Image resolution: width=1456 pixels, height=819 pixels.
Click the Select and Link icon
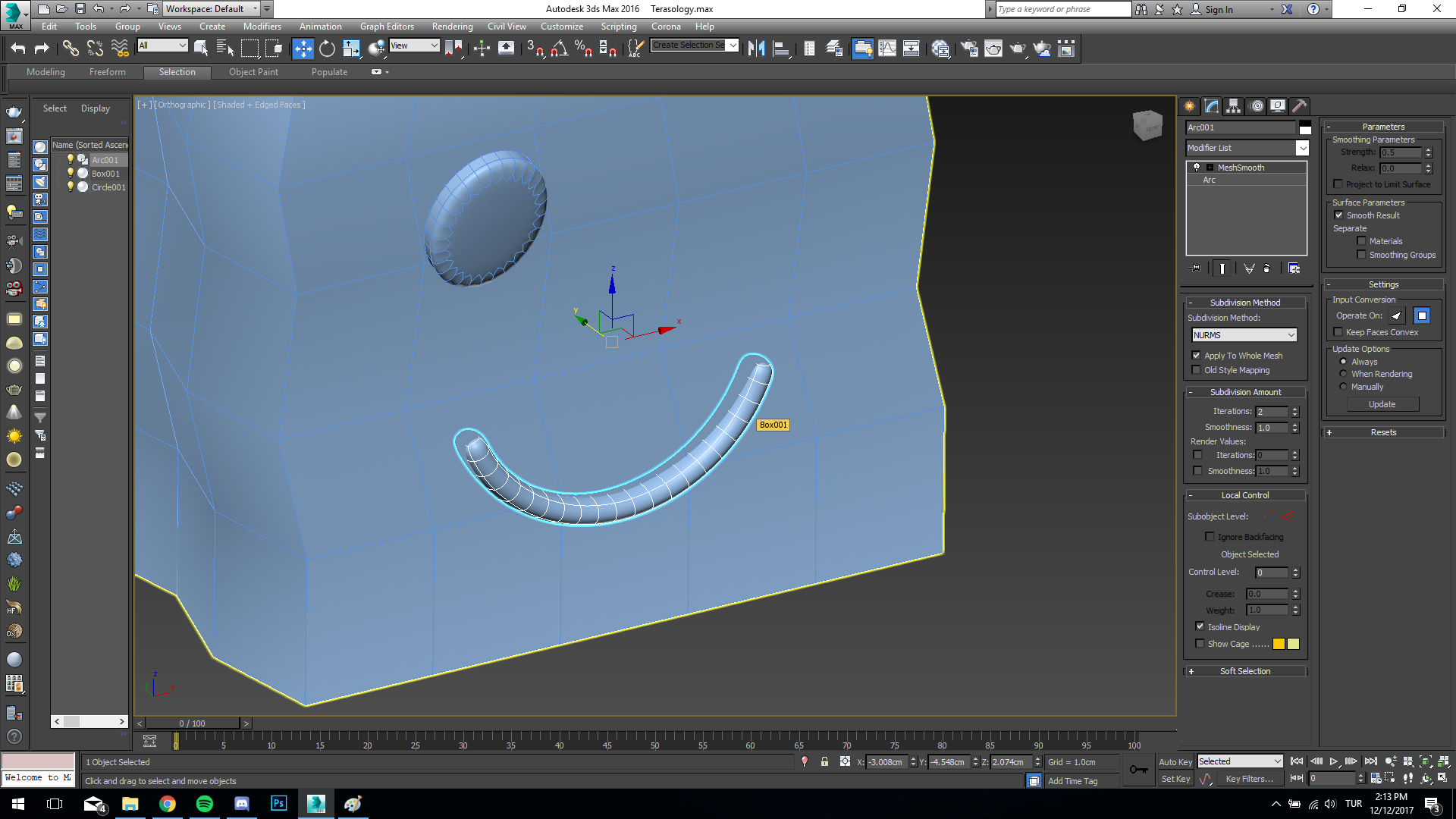71,49
